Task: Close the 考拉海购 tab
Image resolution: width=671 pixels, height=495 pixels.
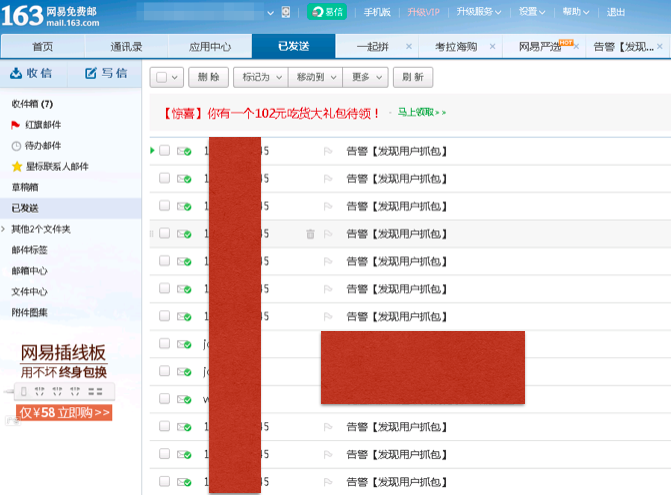Action: click(x=490, y=47)
